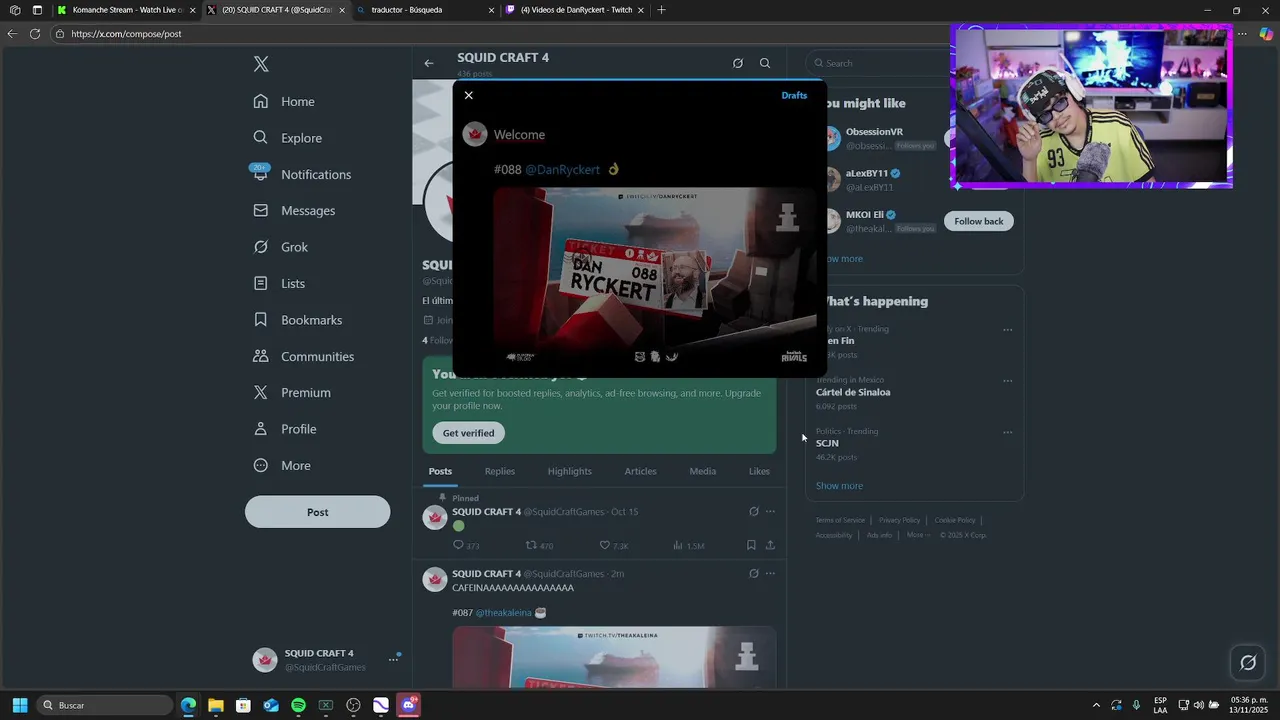Open options for the Cártel de Sinaloa trend
1280x720 pixels.
(x=1007, y=381)
